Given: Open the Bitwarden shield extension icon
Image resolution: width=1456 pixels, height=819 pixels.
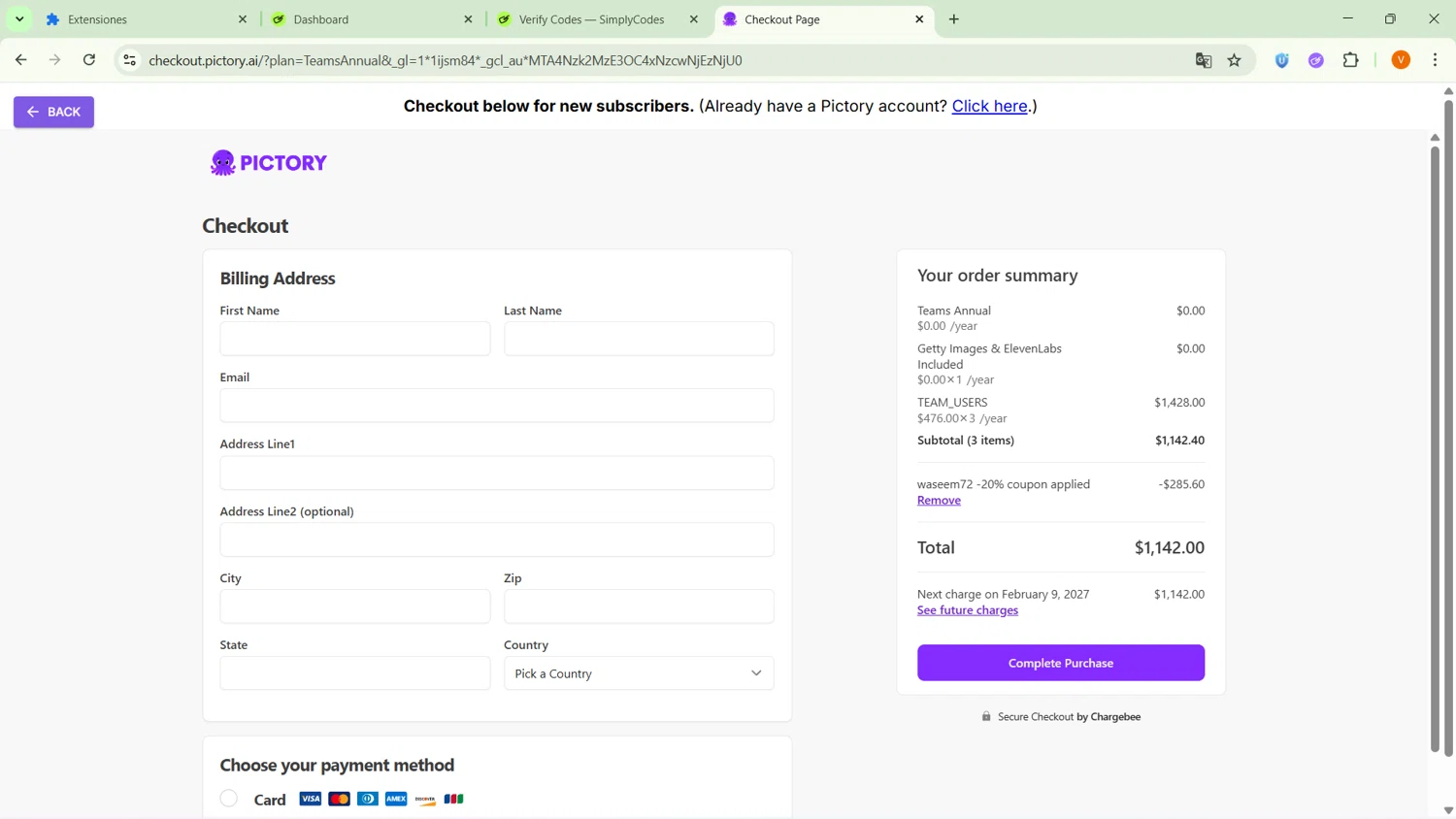Looking at the screenshot, I should click(x=1282, y=60).
